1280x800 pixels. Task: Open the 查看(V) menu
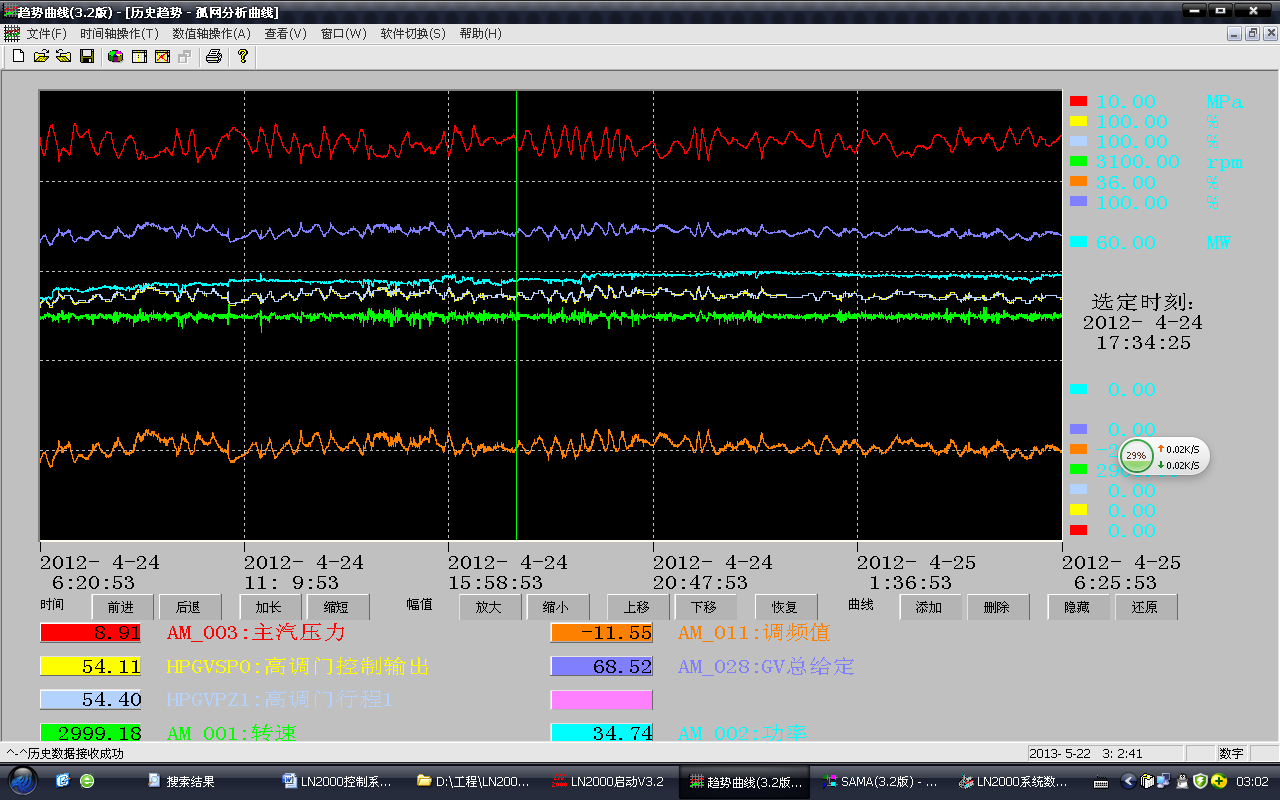pyautogui.click(x=285, y=33)
